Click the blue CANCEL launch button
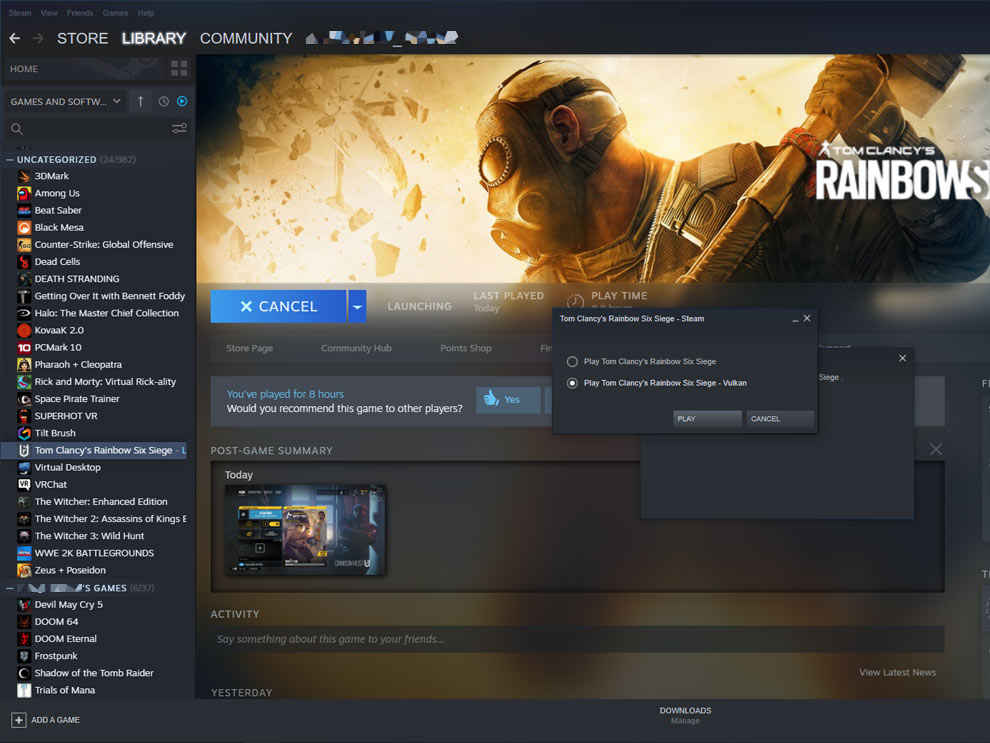This screenshot has width=990, height=743. (x=278, y=306)
